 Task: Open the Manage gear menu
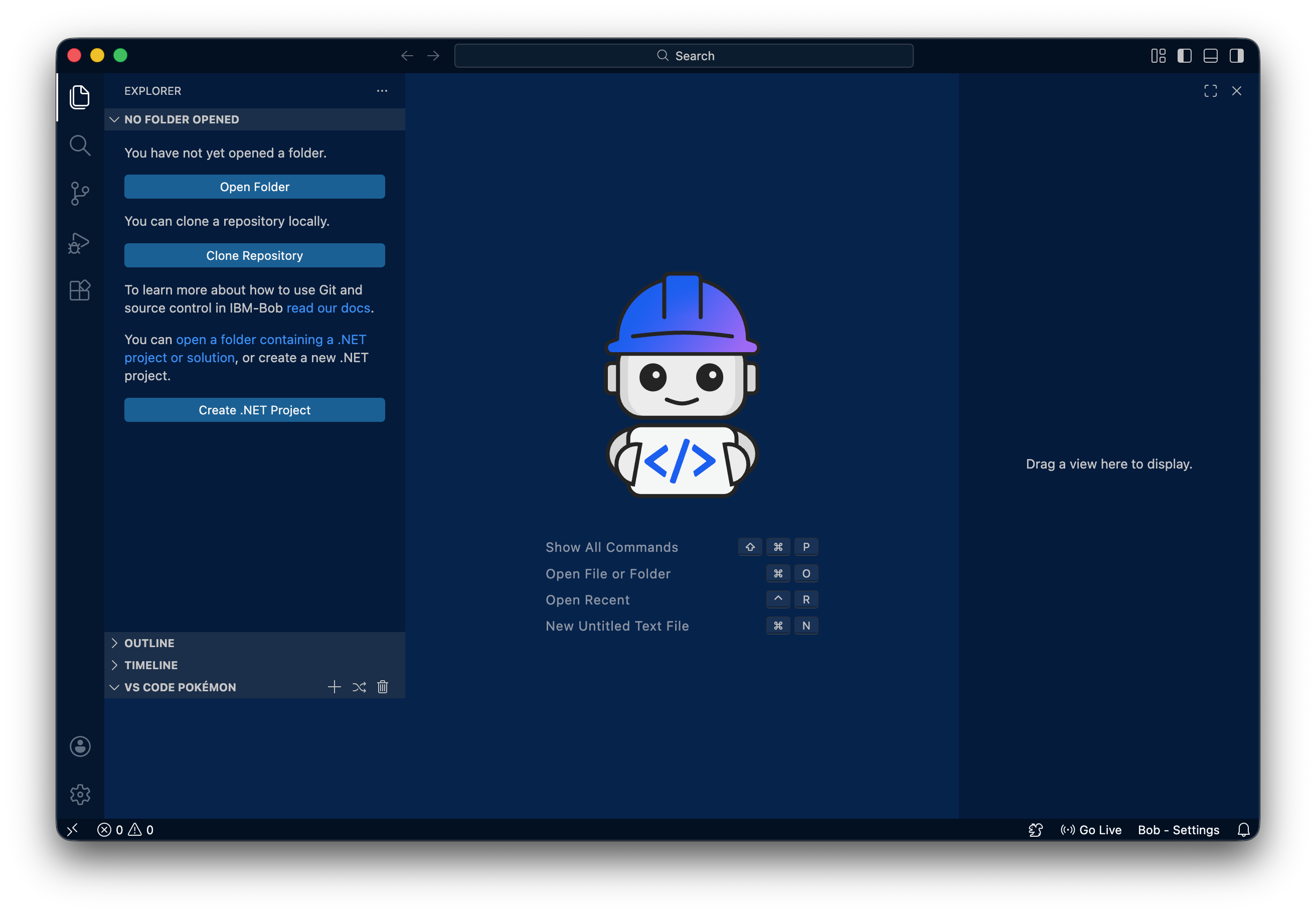pos(80,794)
